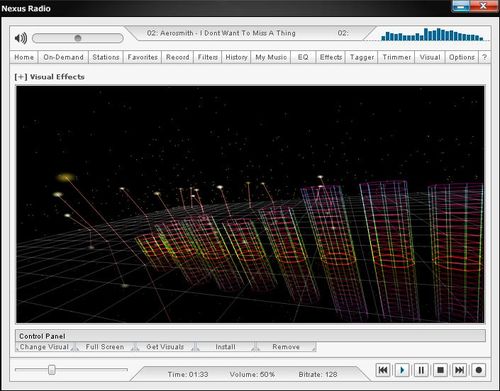Minimize the Nexus Radio window
The image size is (500, 391).
click(x=461, y=6)
